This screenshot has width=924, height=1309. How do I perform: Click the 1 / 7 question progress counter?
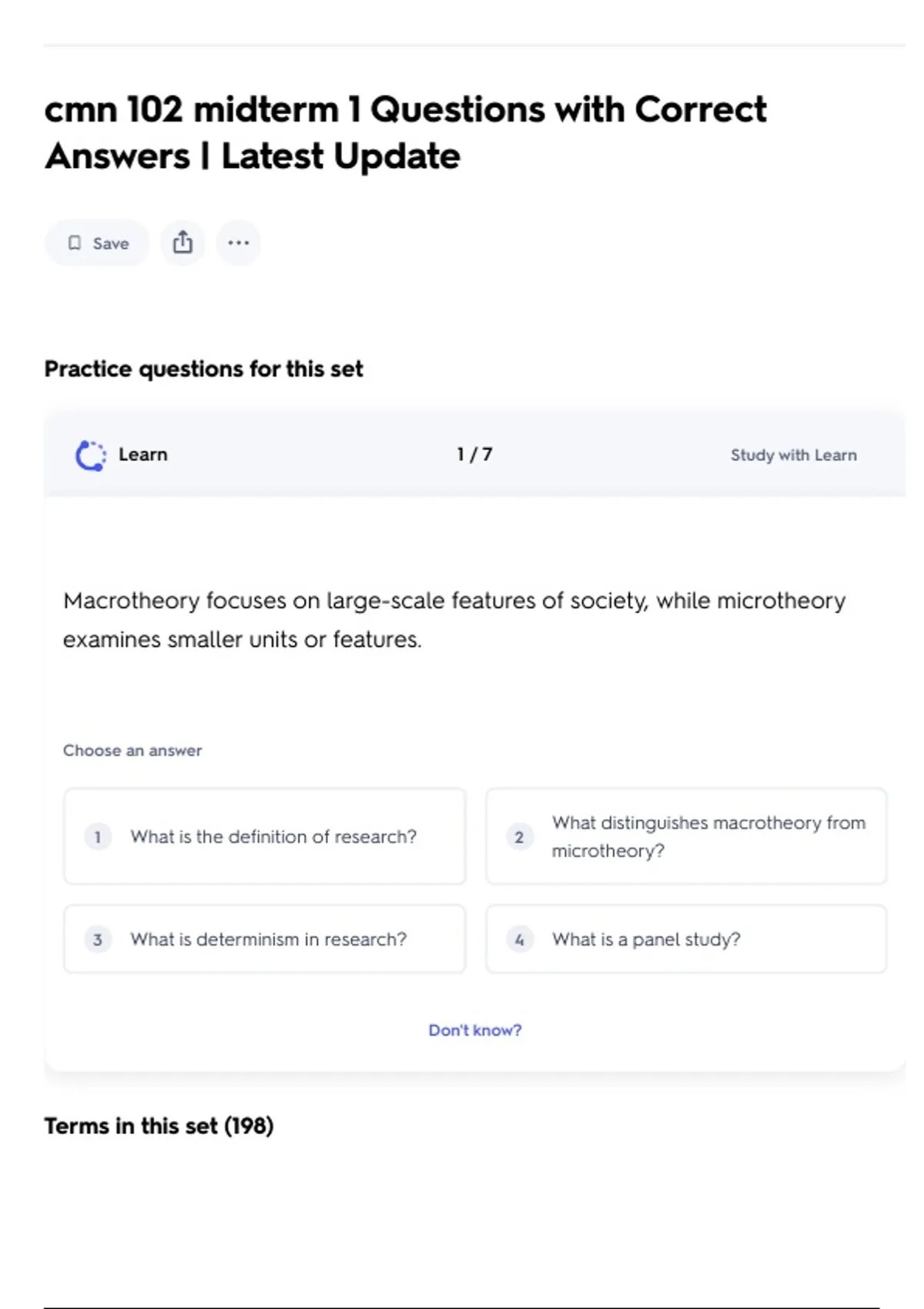click(x=474, y=454)
